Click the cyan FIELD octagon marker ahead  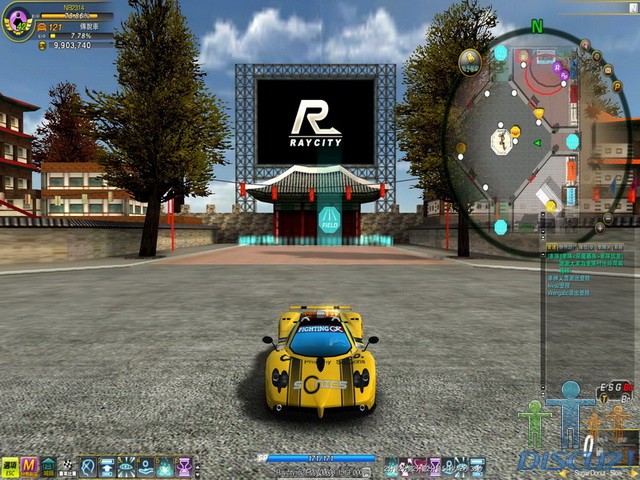click(x=329, y=220)
